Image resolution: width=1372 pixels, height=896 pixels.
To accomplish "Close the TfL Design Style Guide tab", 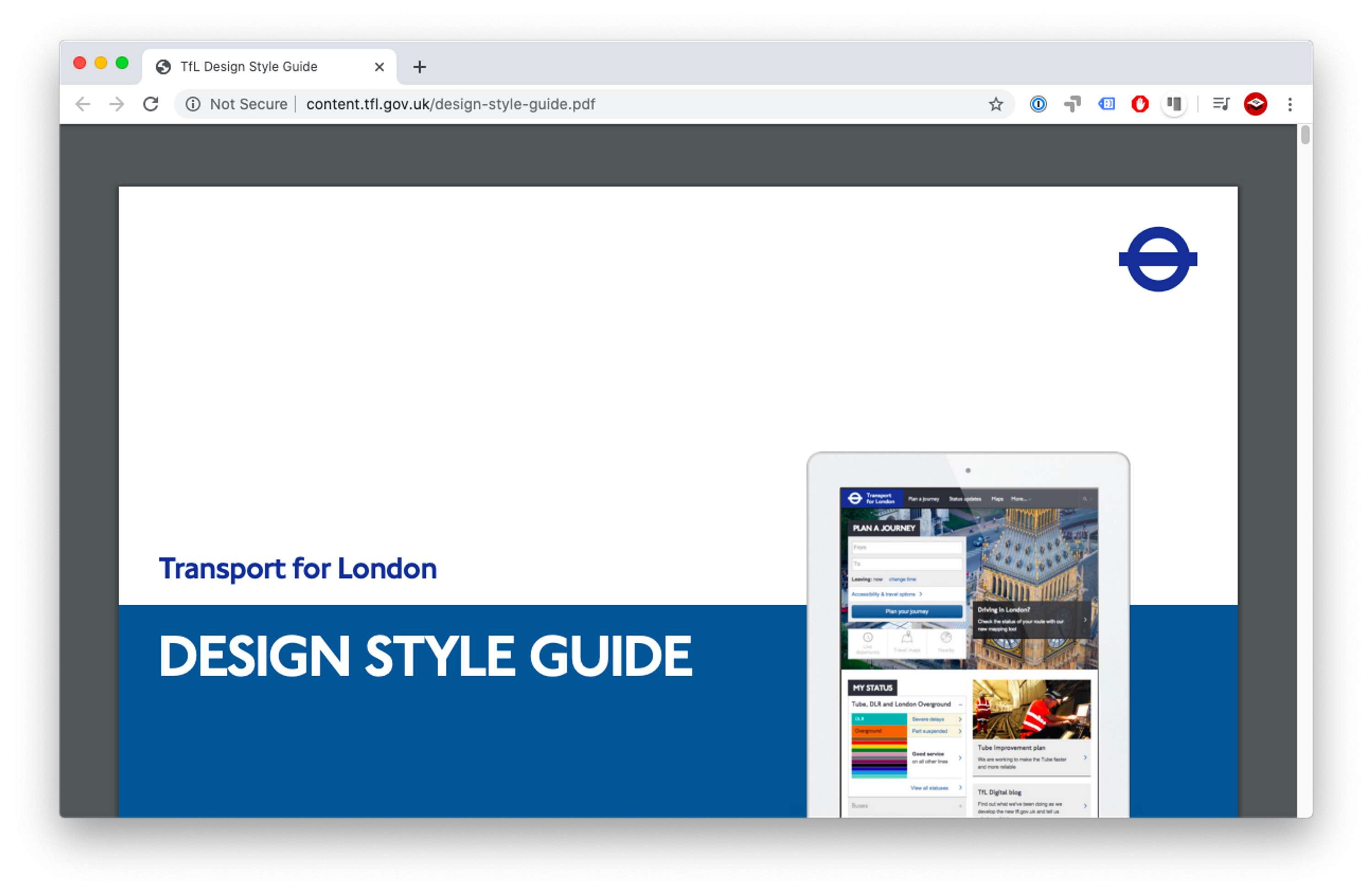I will pos(379,67).
